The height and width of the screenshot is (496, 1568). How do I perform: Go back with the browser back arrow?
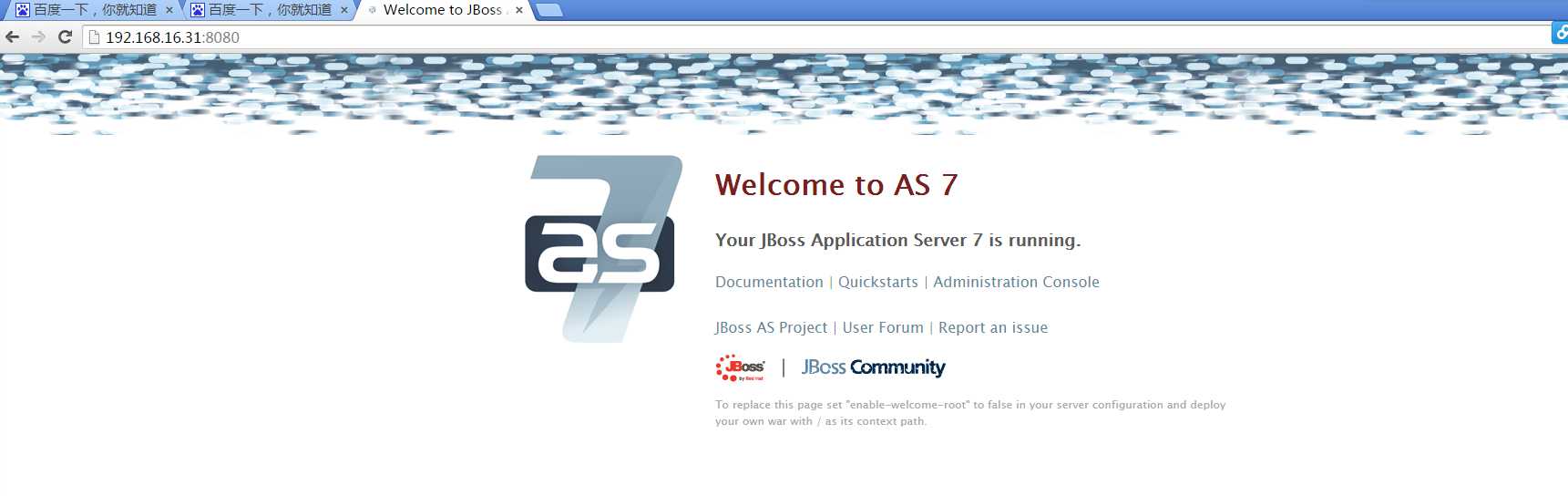click(13, 37)
